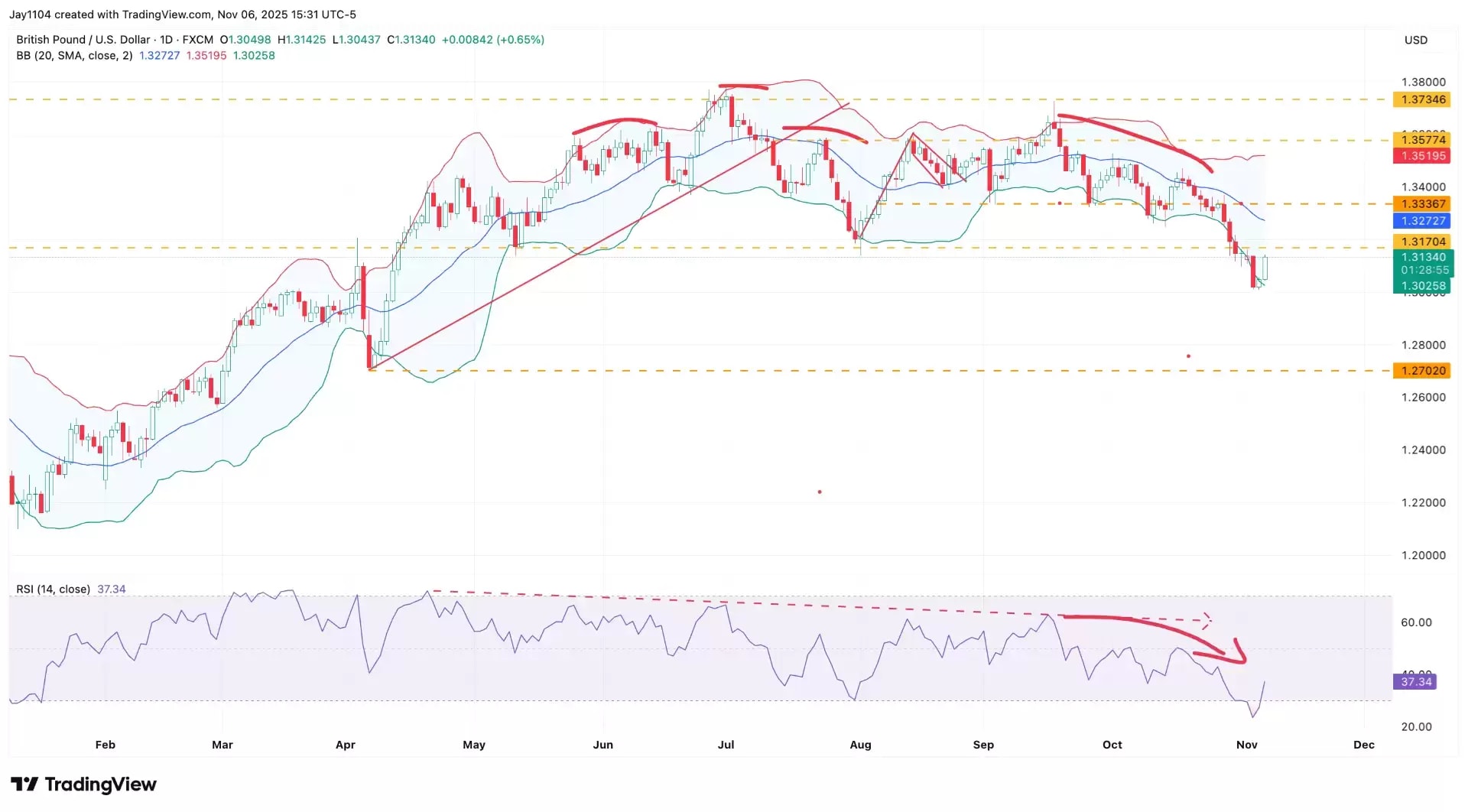Click the blue 1.32727 basis price label
Image resolution: width=1468 pixels, height=812 pixels.
coord(1422,221)
